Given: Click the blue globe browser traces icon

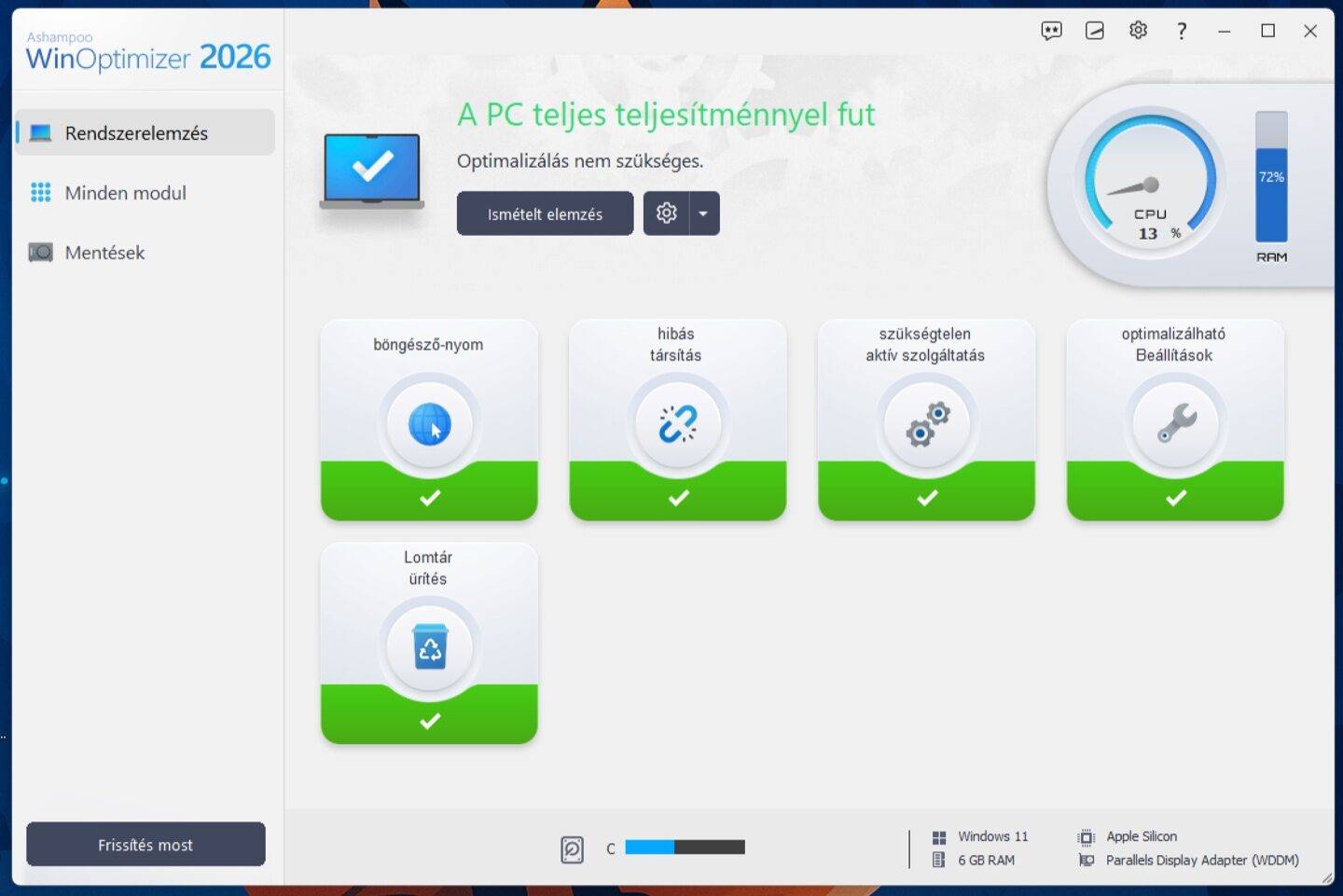Looking at the screenshot, I should click(x=429, y=424).
